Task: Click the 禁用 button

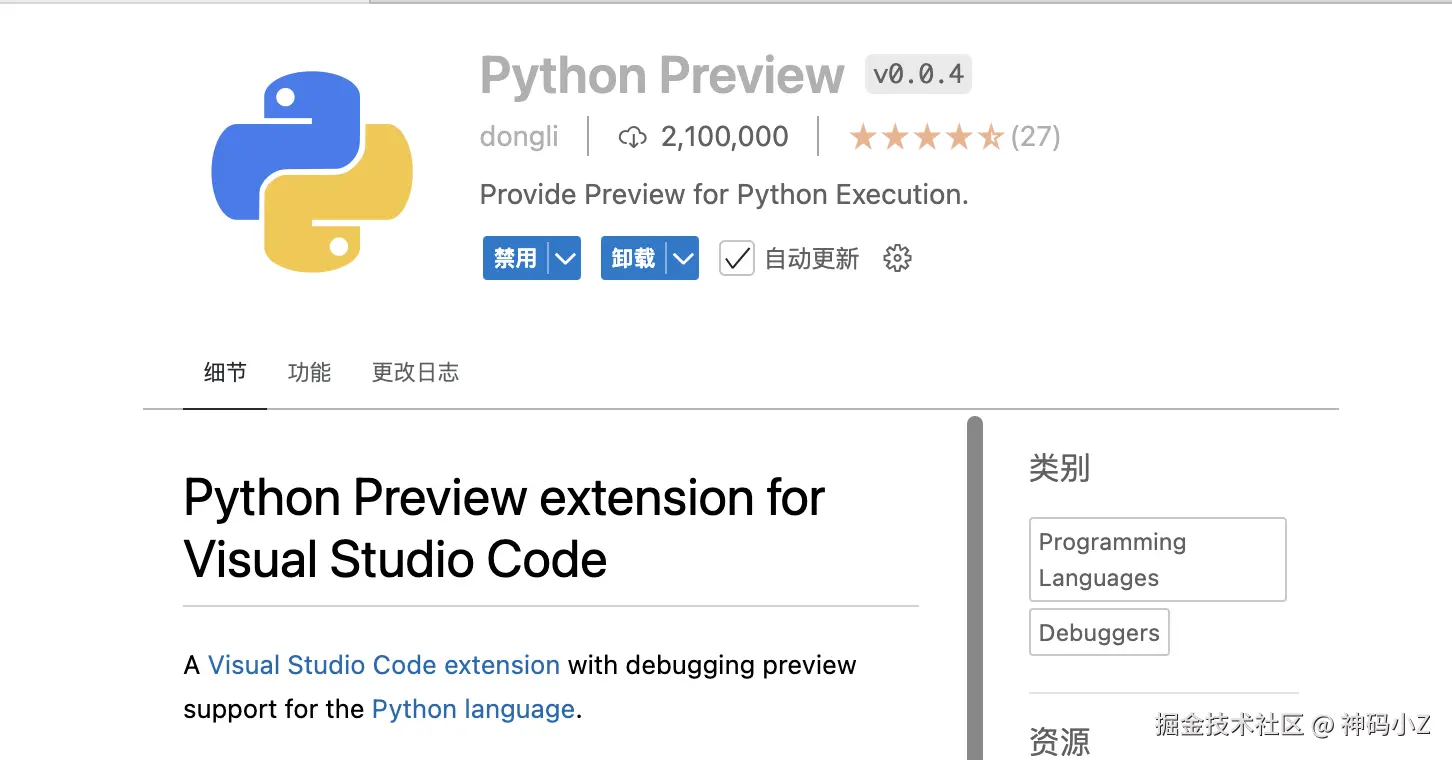Action: 515,259
